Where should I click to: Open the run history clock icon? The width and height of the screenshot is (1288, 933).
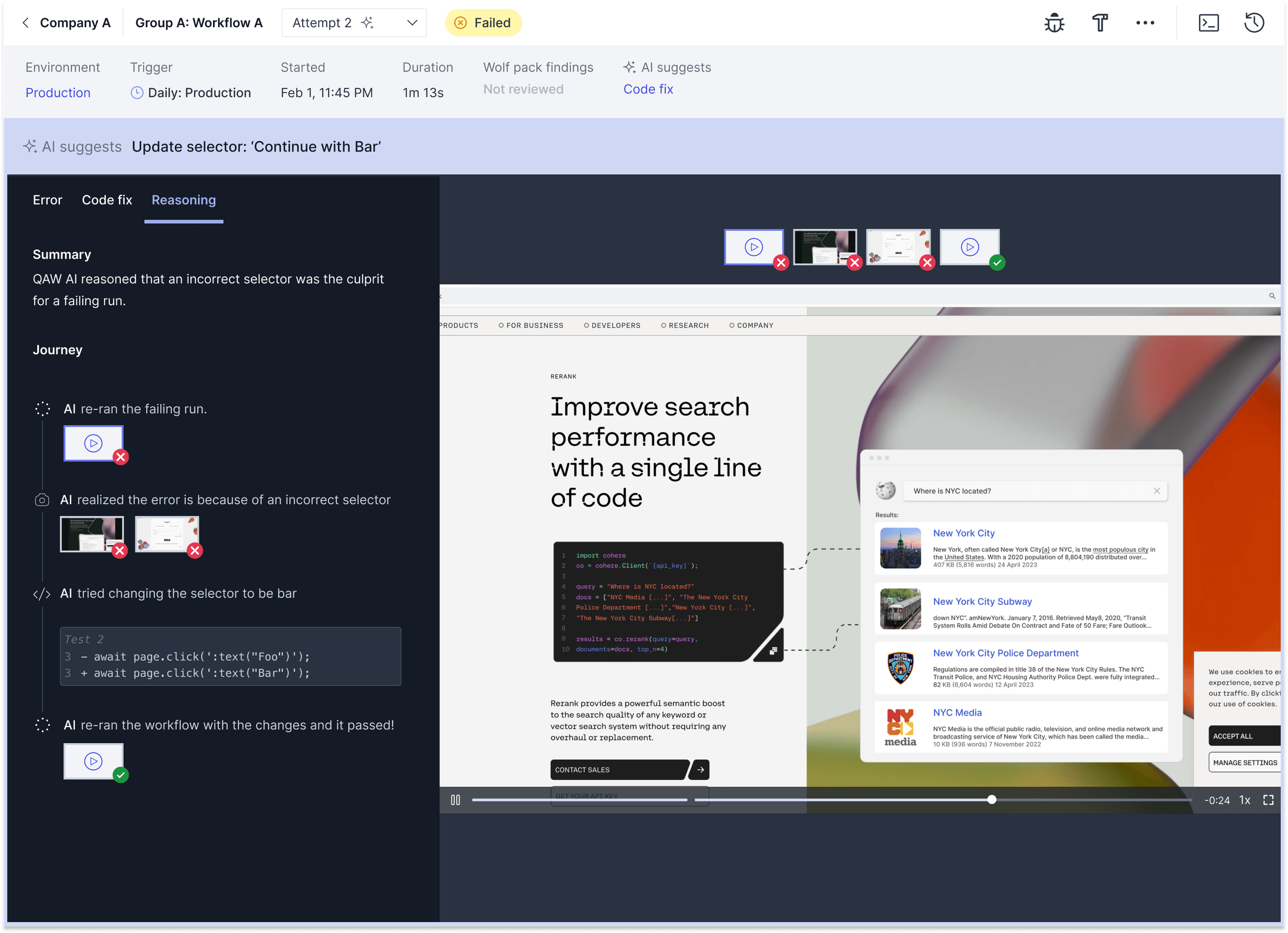point(1254,23)
